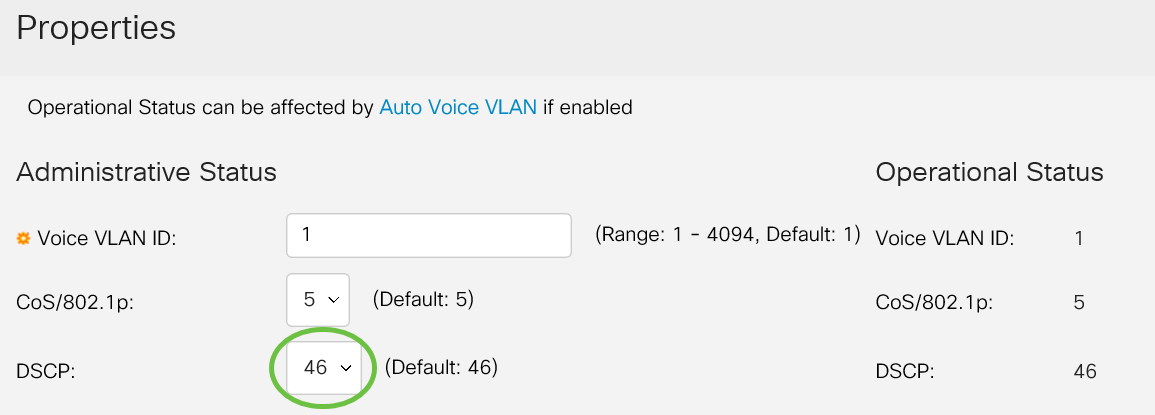Click the Voice VLAN ID input field

(428, 235)
